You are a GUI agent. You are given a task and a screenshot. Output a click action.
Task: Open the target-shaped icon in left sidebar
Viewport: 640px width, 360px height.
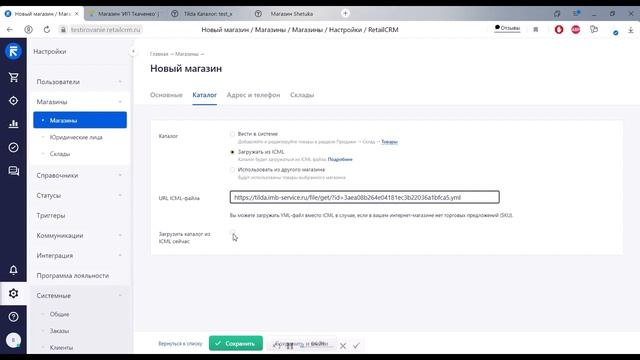pos(13,100)
